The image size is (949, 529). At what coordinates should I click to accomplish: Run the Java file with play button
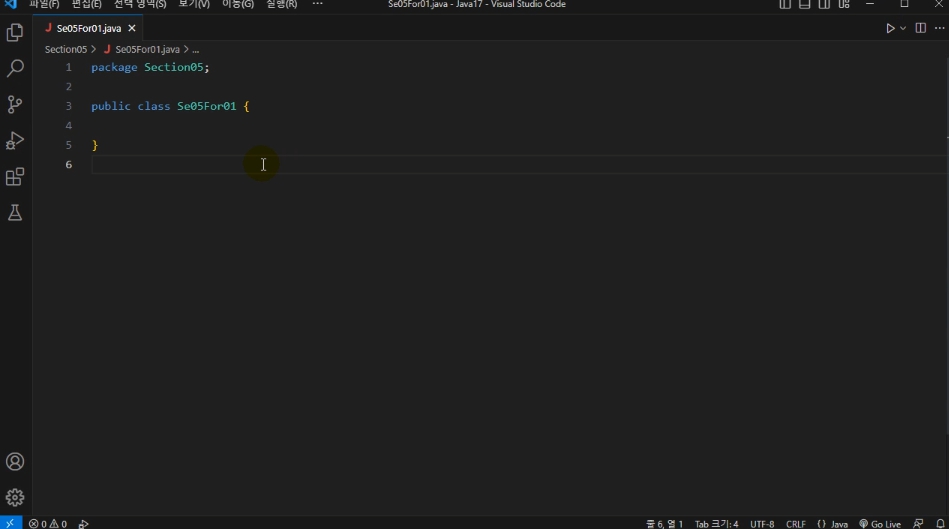[x=889, y=28]
